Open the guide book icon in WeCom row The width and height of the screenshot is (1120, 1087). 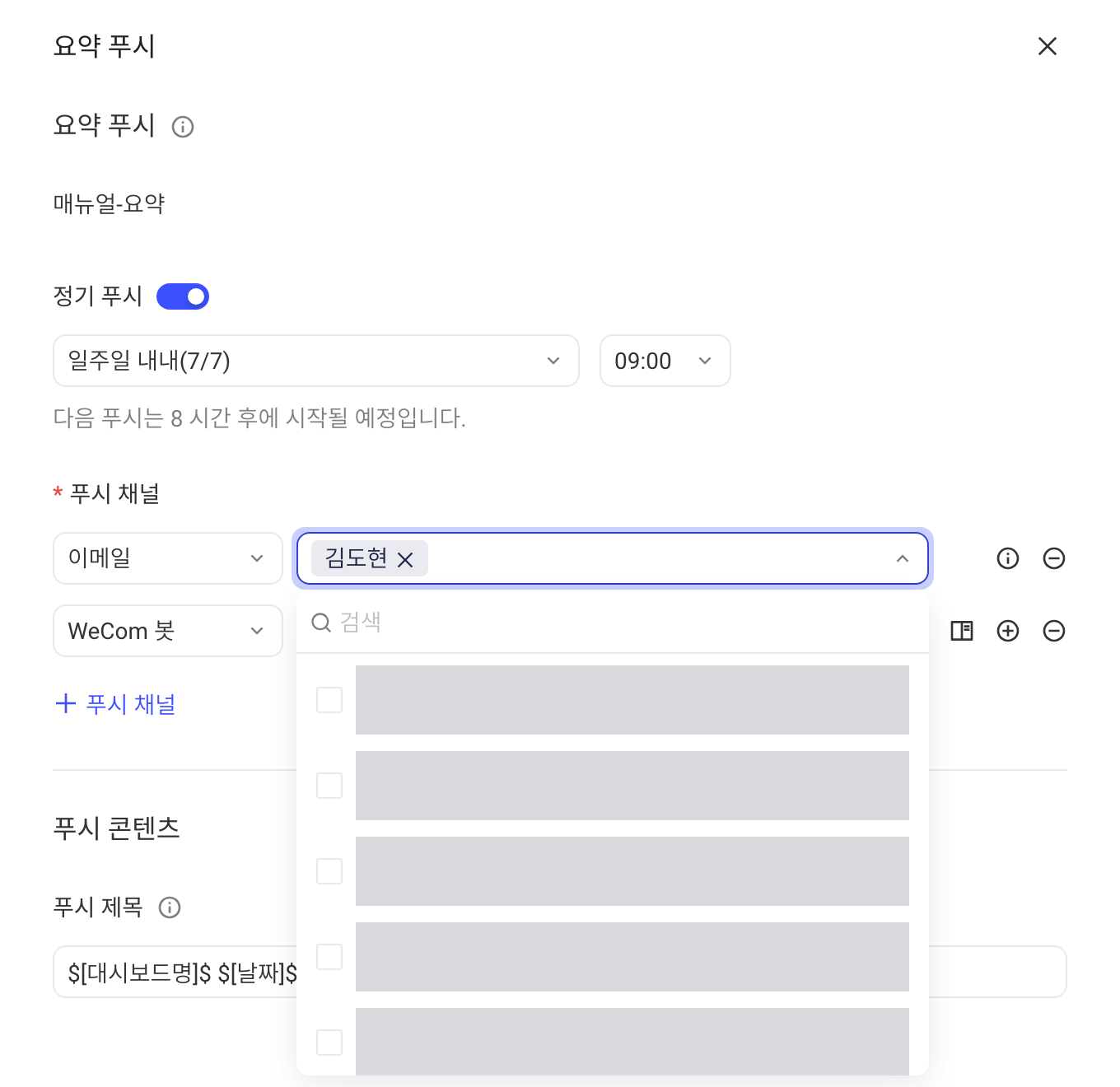[x=962, y=631]
